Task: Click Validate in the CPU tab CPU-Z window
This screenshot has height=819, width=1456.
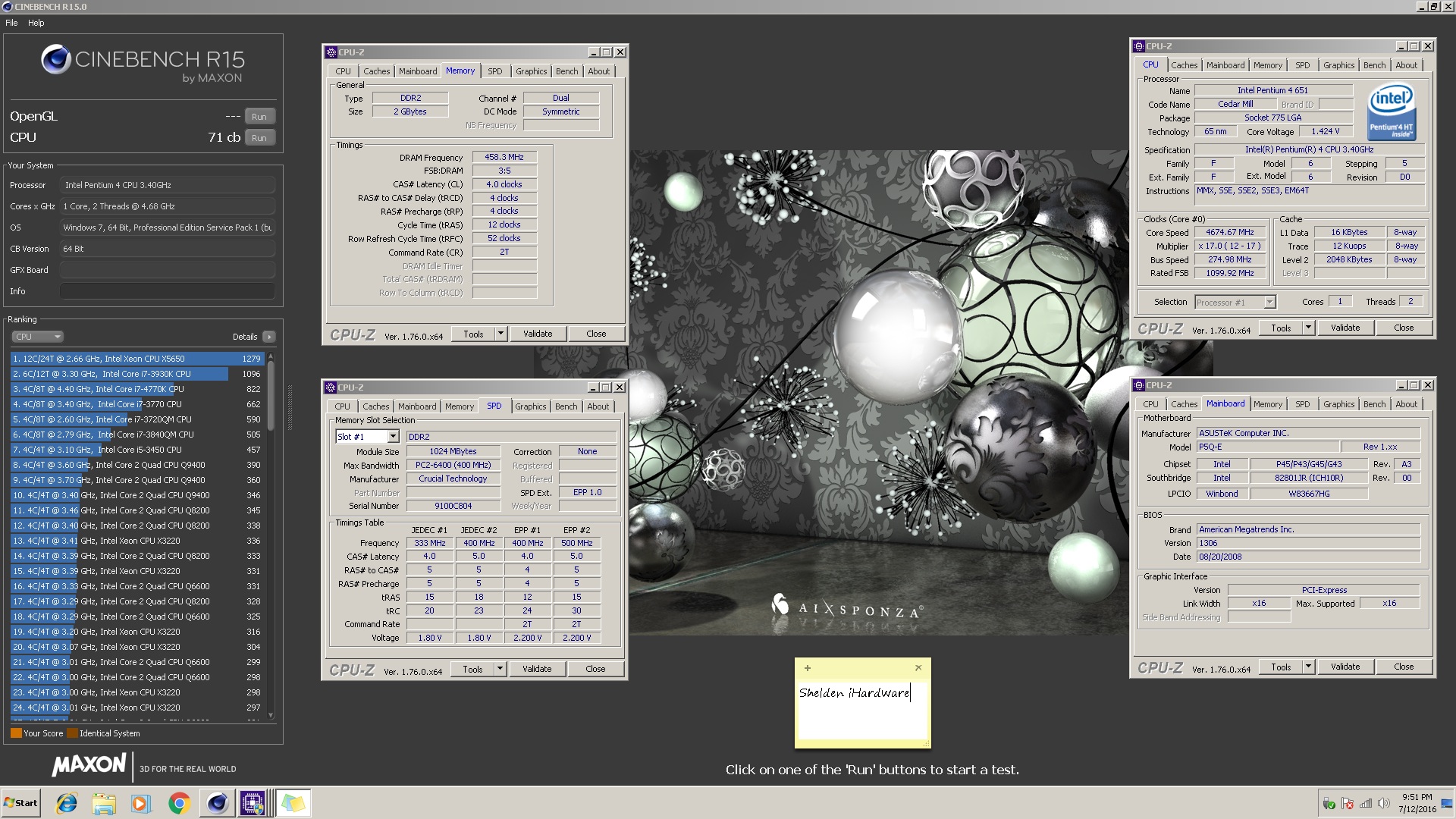Action: click(1345, 328)
